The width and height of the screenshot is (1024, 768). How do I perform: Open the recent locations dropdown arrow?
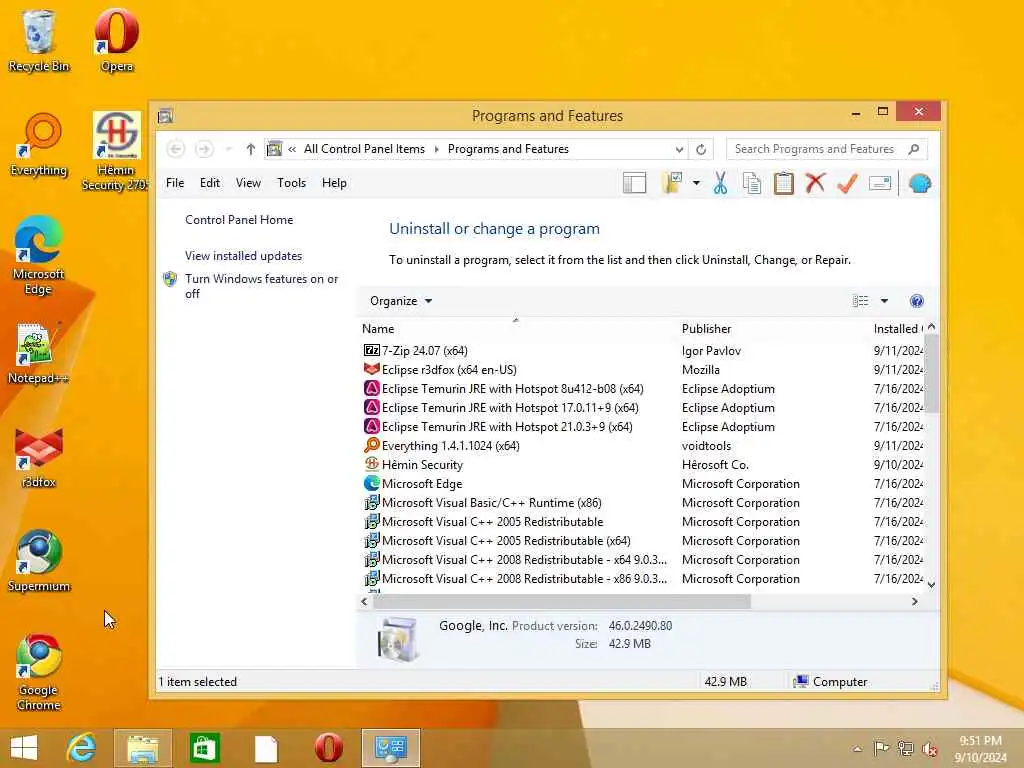(x=228, y=150)
